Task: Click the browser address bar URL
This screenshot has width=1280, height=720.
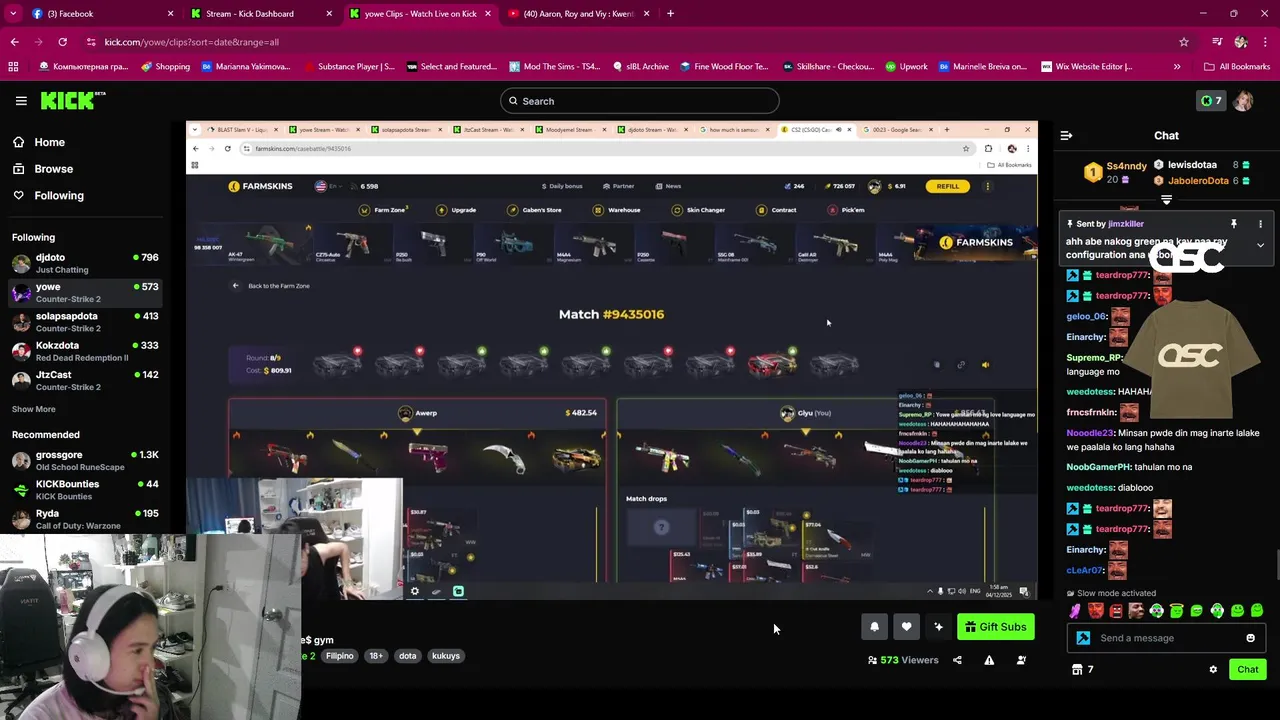Action: 192,42
